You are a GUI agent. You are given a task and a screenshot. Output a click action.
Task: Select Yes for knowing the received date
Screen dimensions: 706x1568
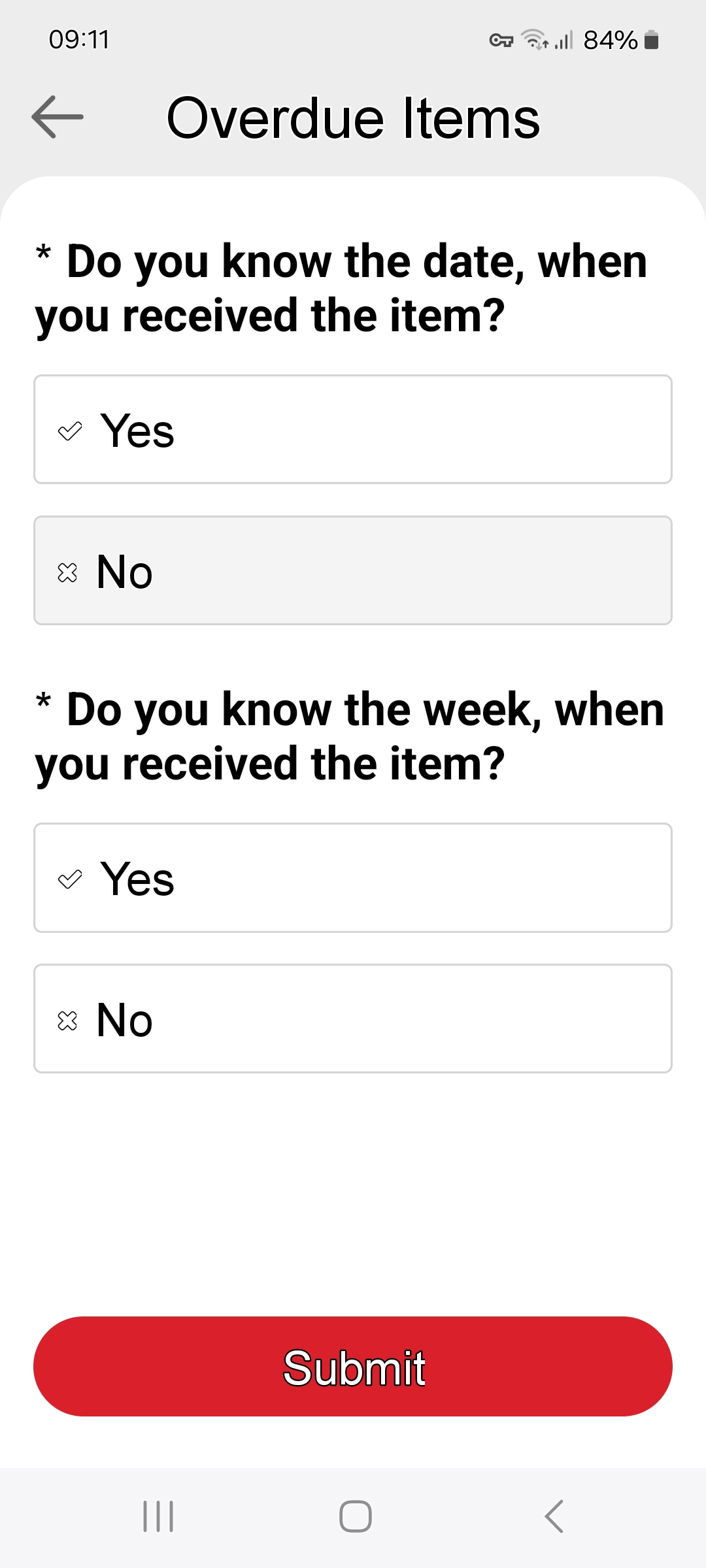pyautogui.click(x=353, y=429)
